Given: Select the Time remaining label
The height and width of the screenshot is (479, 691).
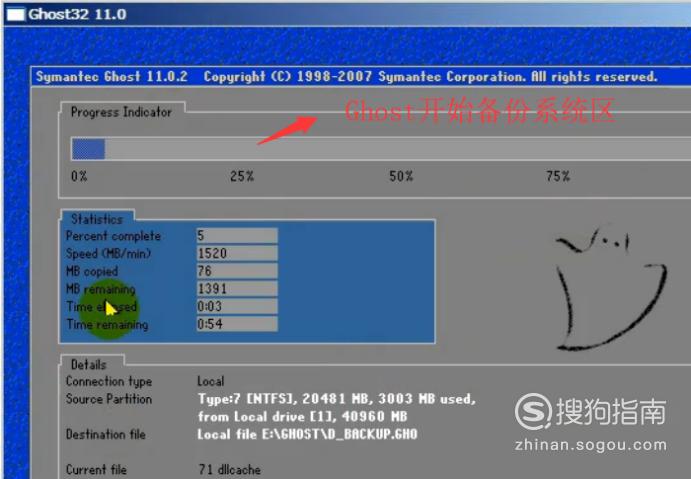Looking at the screenshot, I should click(x=107, y=324).
